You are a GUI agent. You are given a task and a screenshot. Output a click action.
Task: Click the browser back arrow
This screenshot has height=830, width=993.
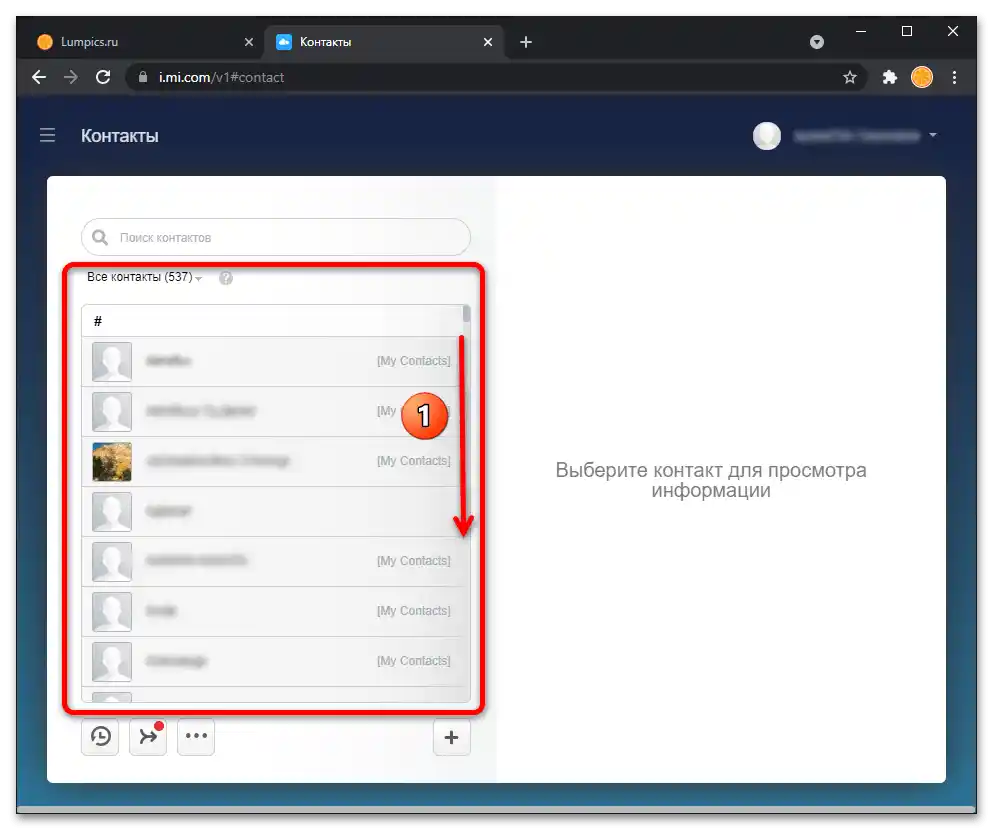[x=39, y=77]
